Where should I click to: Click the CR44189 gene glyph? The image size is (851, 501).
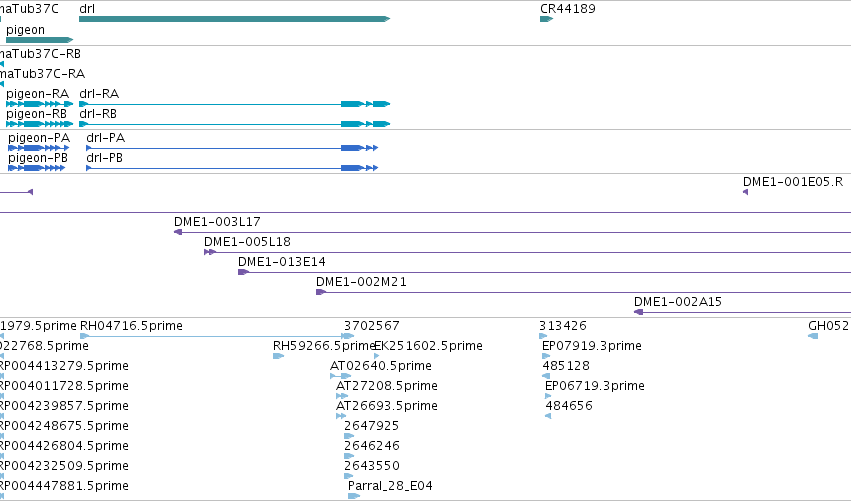point(546,19)
